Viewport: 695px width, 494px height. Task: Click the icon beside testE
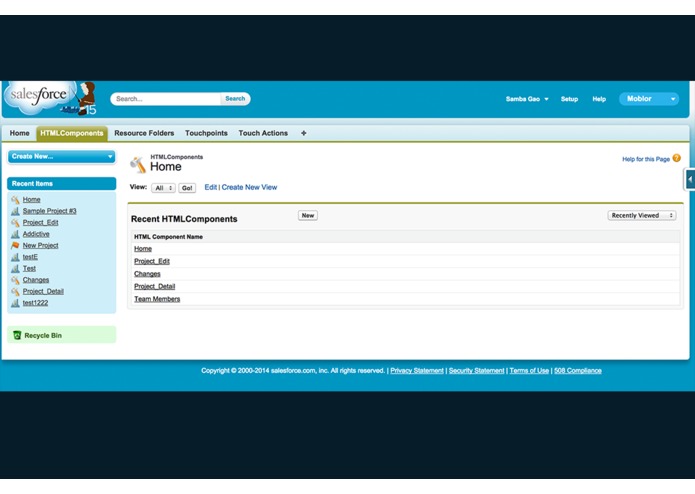click(x=16, y=257)
